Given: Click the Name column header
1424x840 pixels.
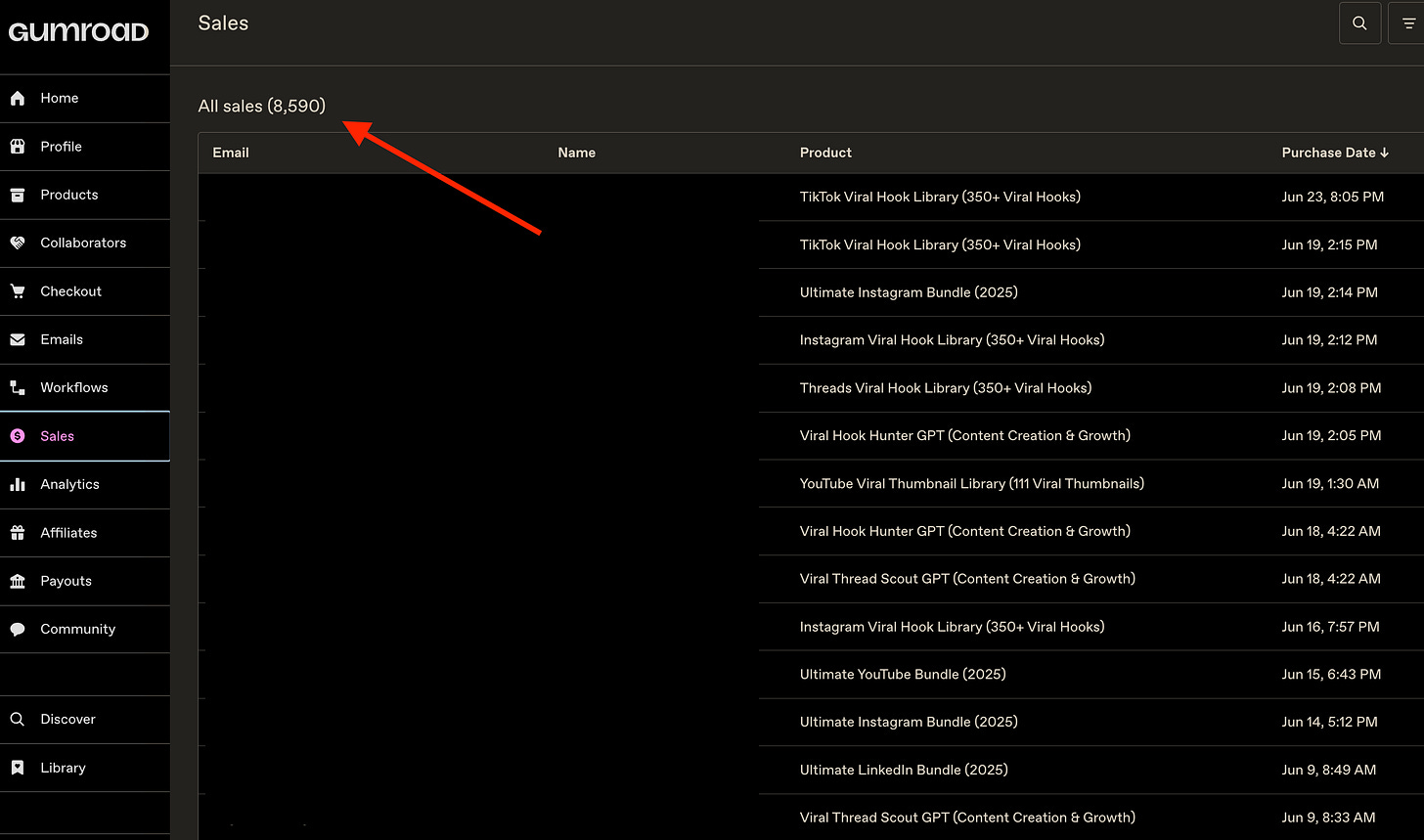Looking at the screenshot, I should (x=576, y=153).
